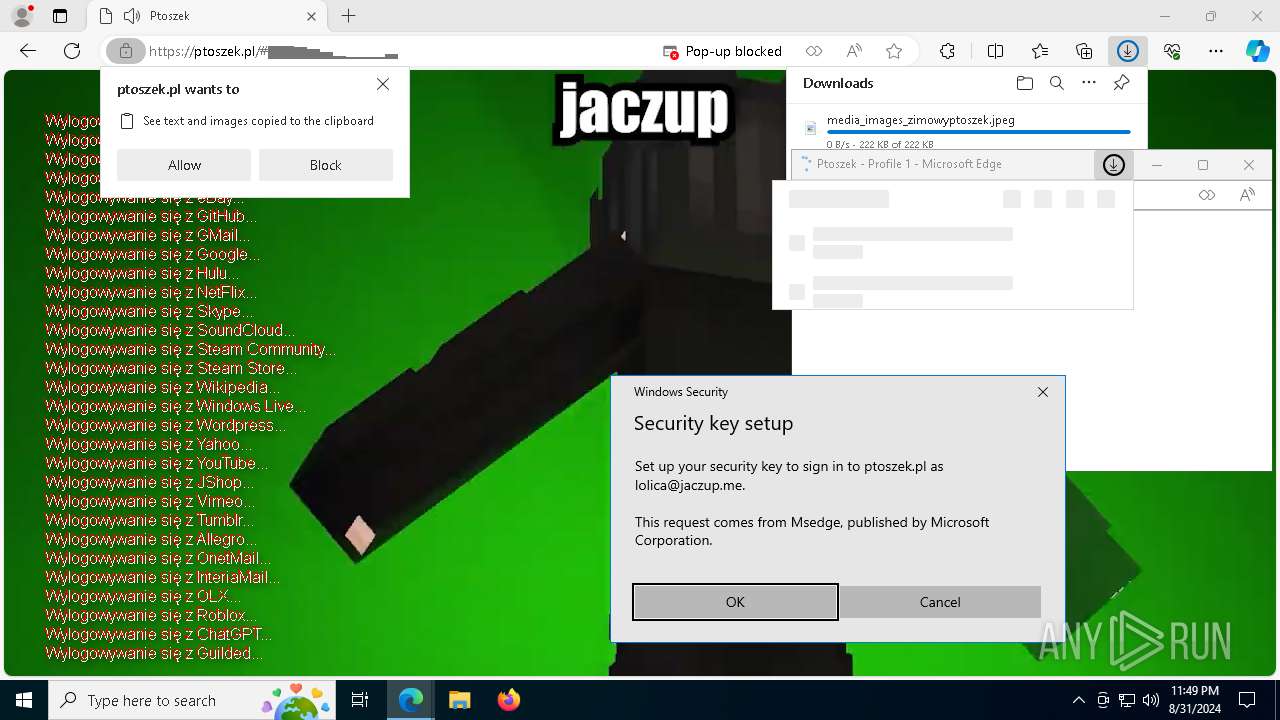1280x720 pixels.
Task: Maximize the second Ptoszek Edge window
Action: tap(1203, 165)
